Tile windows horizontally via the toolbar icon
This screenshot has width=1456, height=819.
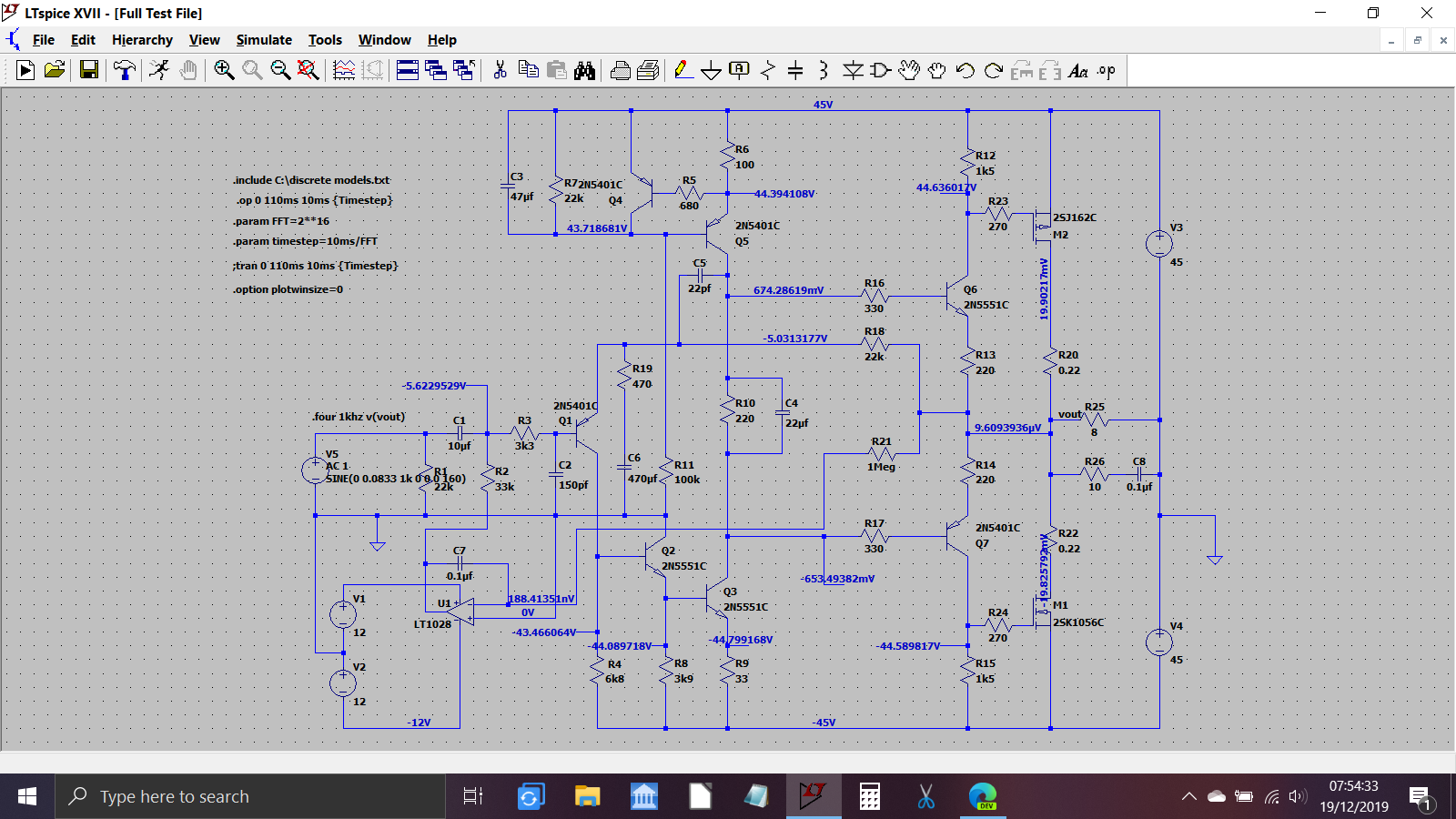click(408, 70)
